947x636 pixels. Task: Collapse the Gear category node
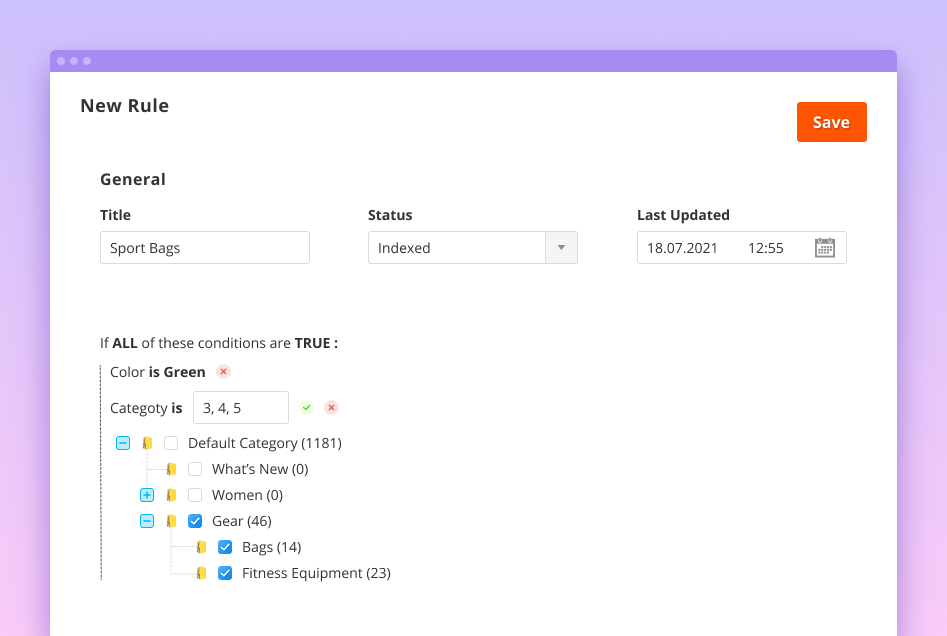(x=147, y=521)
